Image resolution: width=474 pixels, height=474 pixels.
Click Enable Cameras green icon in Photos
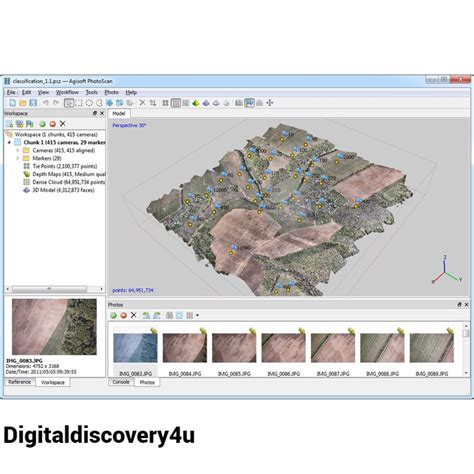pos(113,315)
